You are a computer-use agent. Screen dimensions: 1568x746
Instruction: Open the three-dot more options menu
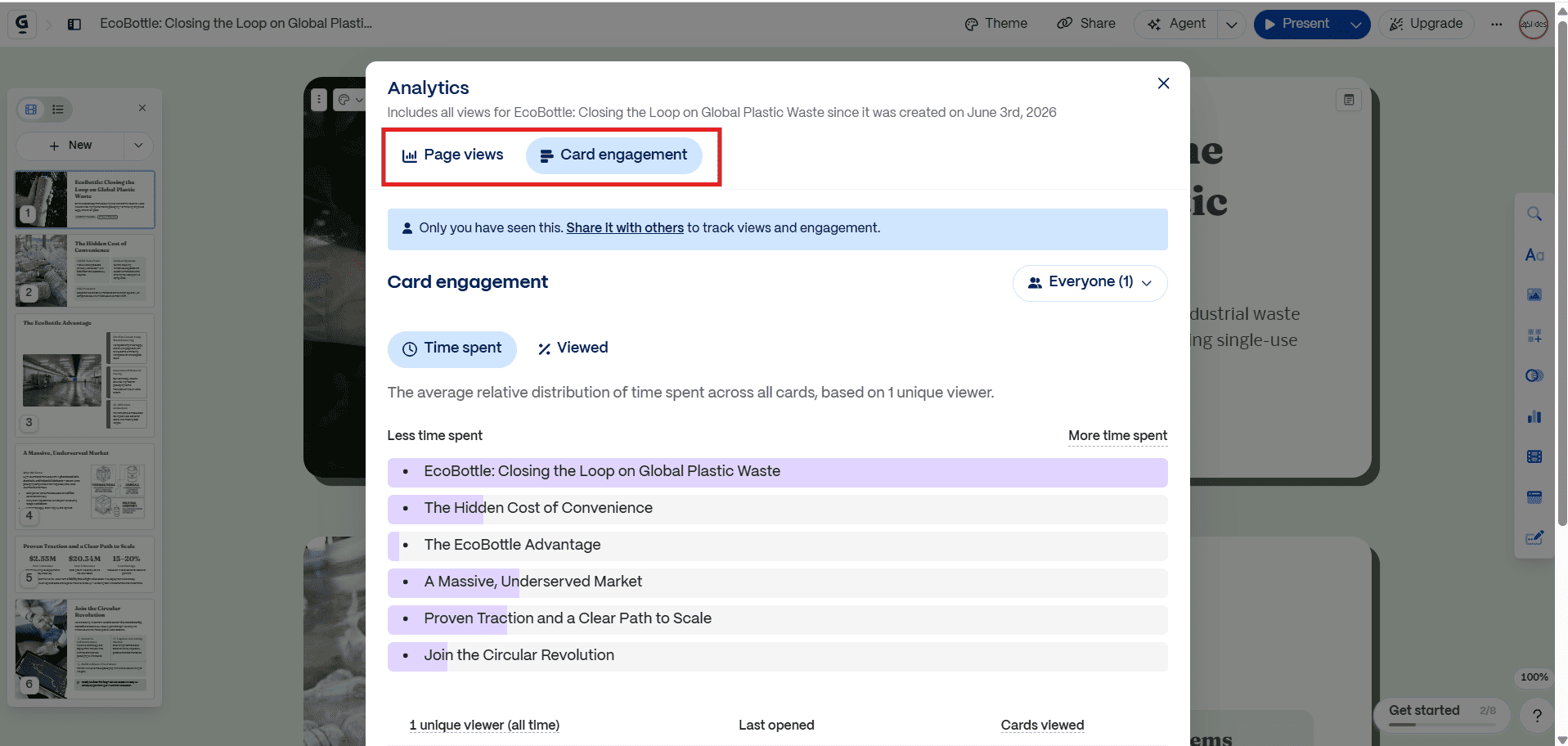pyautogui.click(x=1496, y=25)
